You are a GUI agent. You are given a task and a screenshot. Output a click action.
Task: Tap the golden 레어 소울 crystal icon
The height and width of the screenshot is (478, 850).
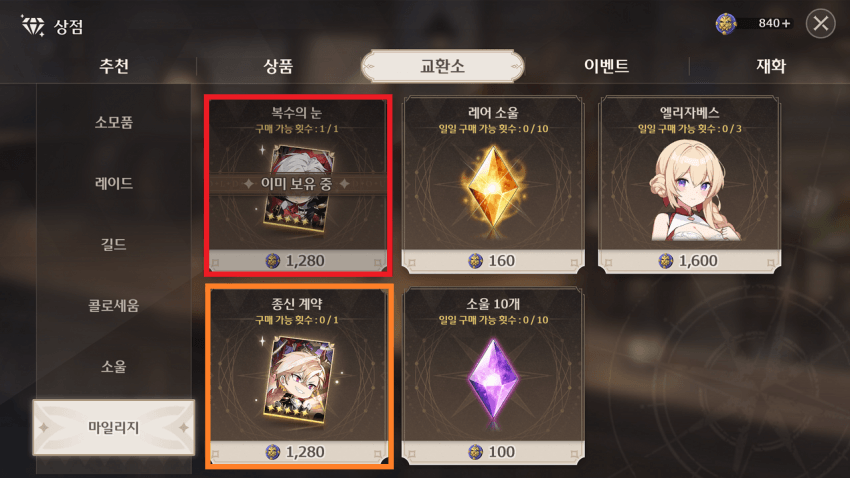click(x=492, y=187)
